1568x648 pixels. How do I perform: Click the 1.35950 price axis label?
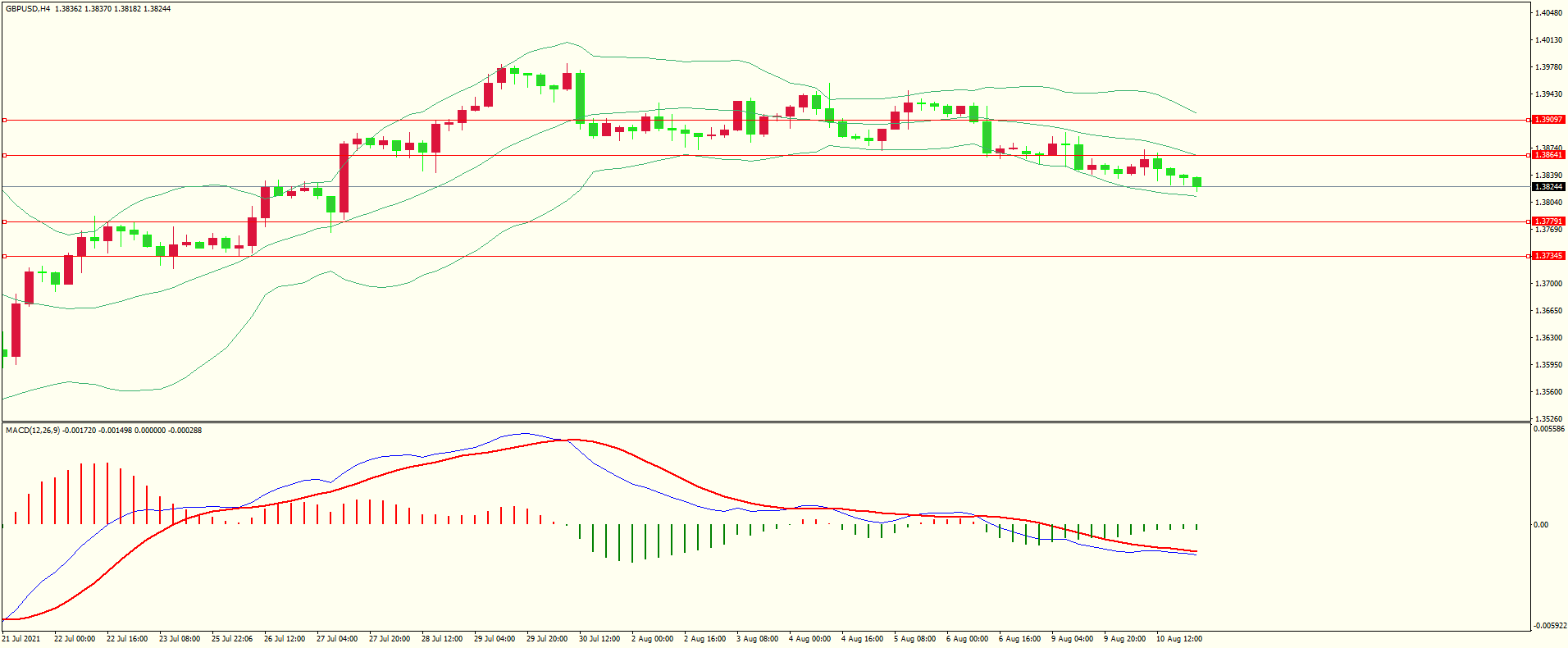[x=1548, y=365]
